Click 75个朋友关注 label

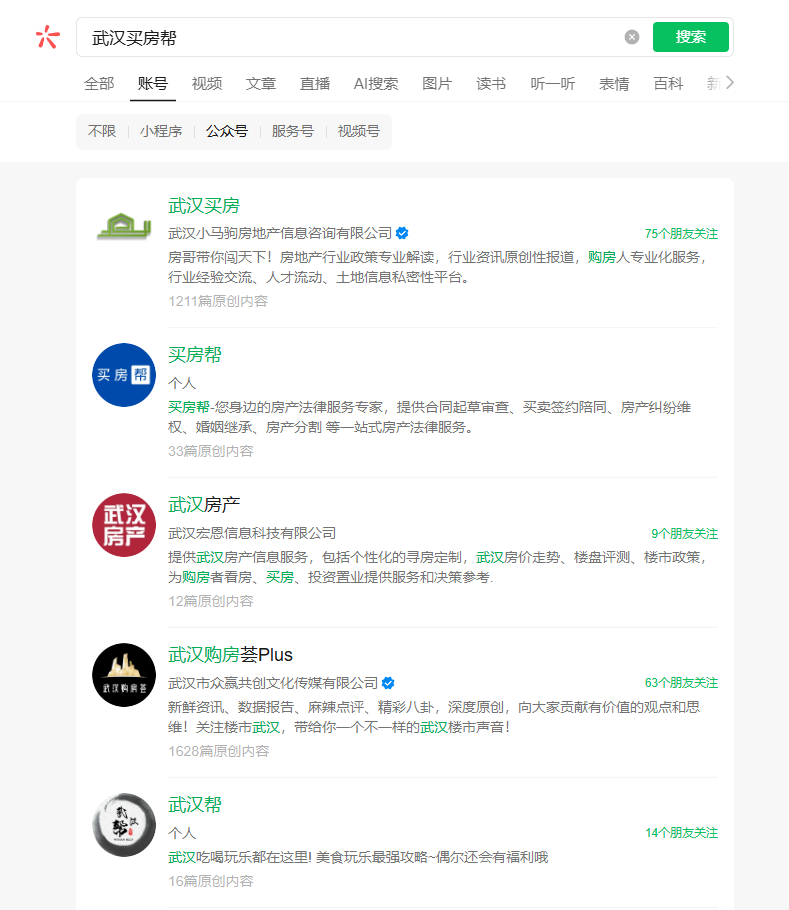681,234
